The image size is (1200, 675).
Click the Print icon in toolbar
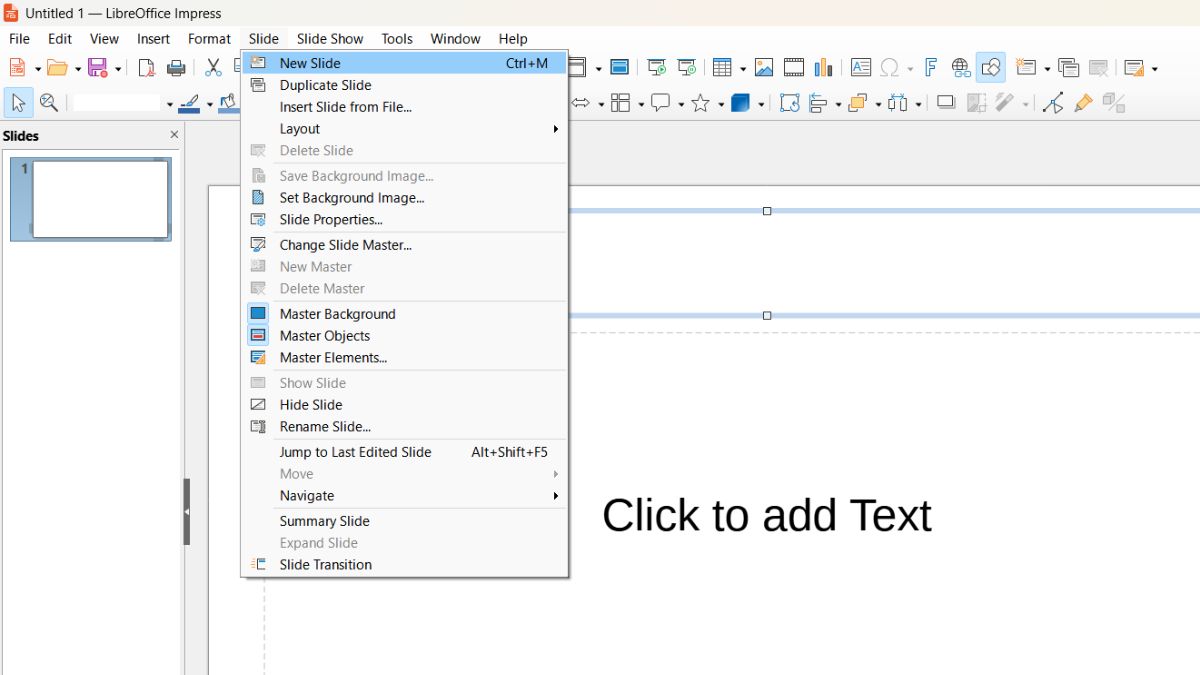[x=176, y=68]
